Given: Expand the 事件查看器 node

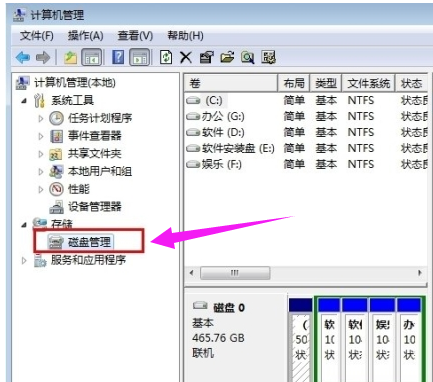Looking at the screenshot, I should tap(41, 136).
